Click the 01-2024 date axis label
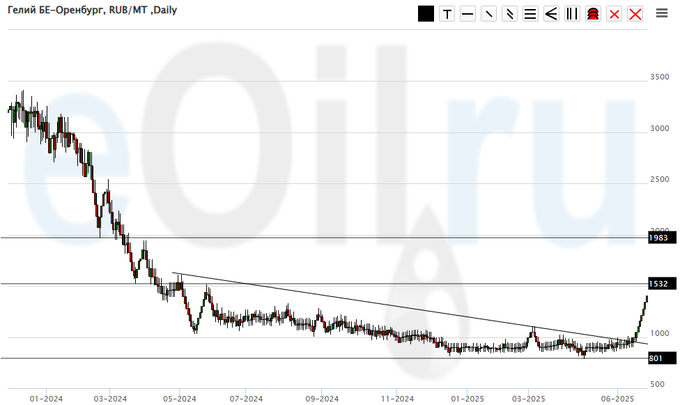Image resolution: width=680 pixels, height=405 pixels. 47,396
